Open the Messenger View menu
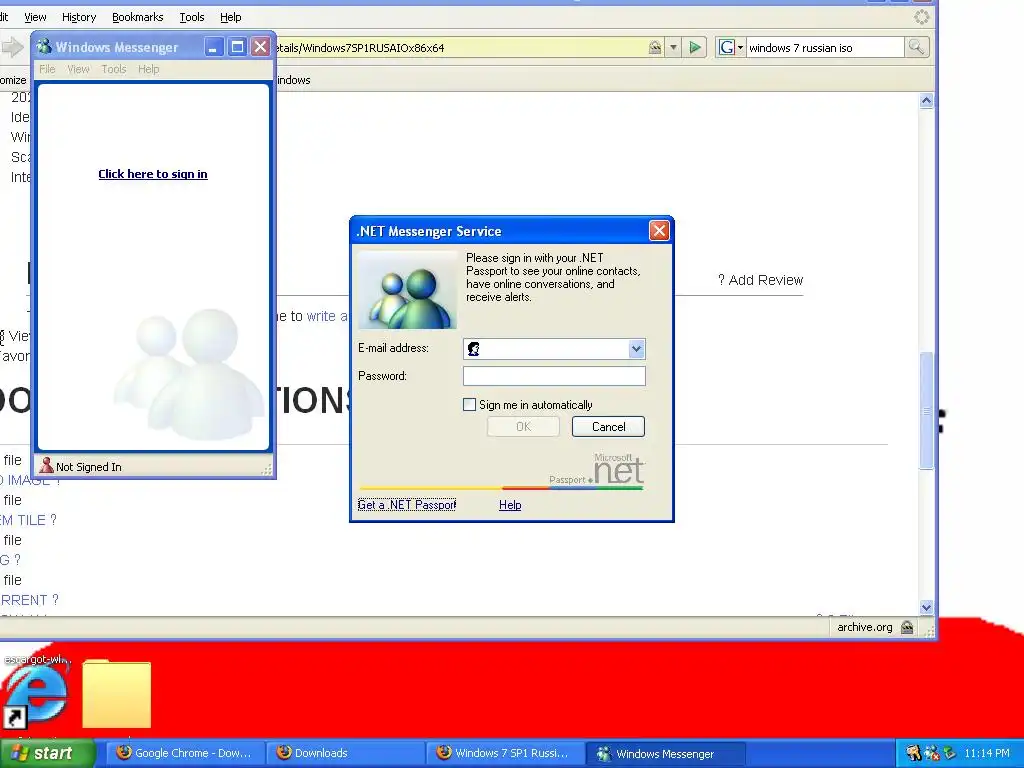 tap(78, 69)
